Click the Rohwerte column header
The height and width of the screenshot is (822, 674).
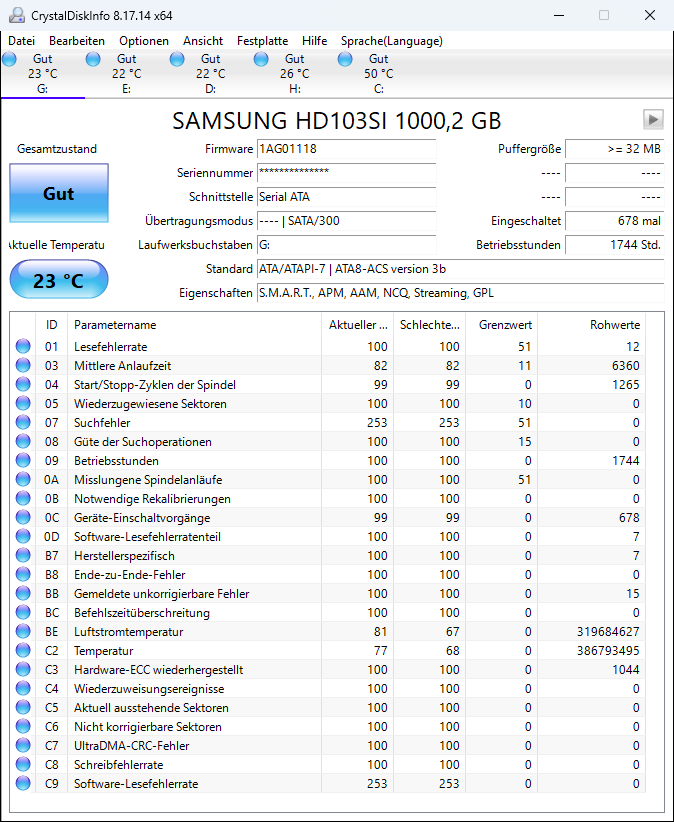pyautogui.click(x=592, y=325)
